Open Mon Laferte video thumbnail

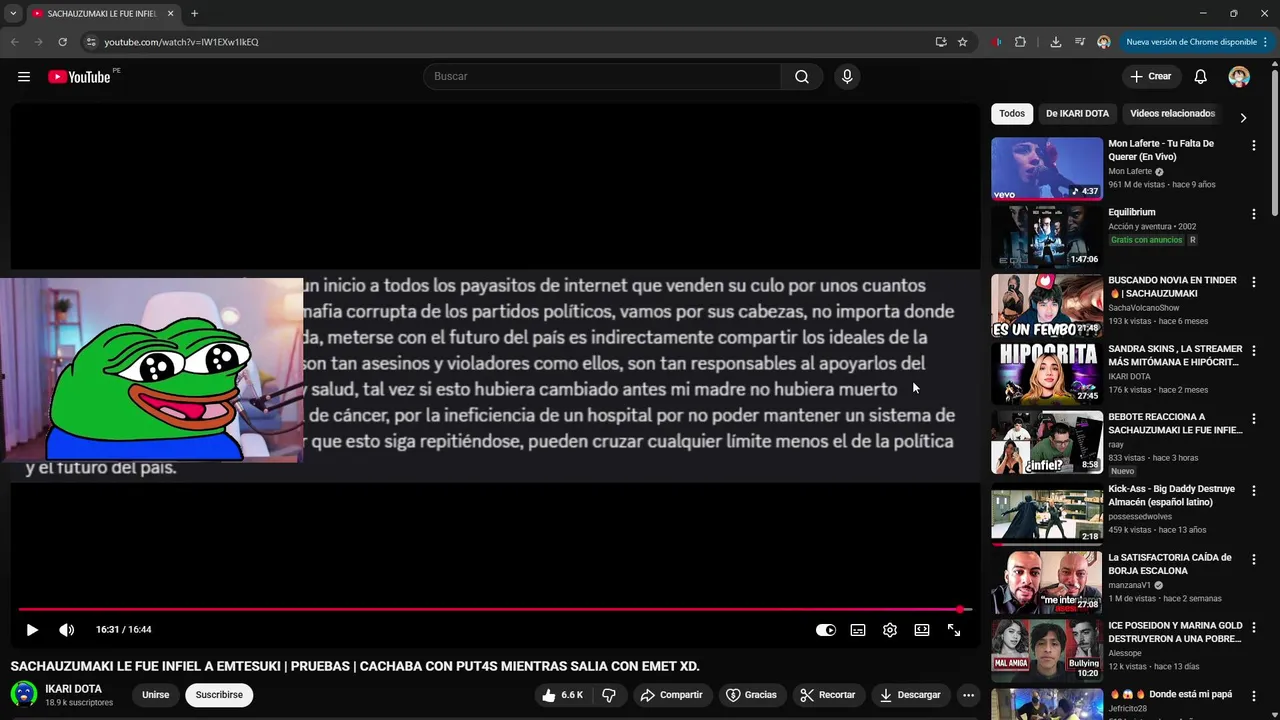click(x=1047, y=169)
